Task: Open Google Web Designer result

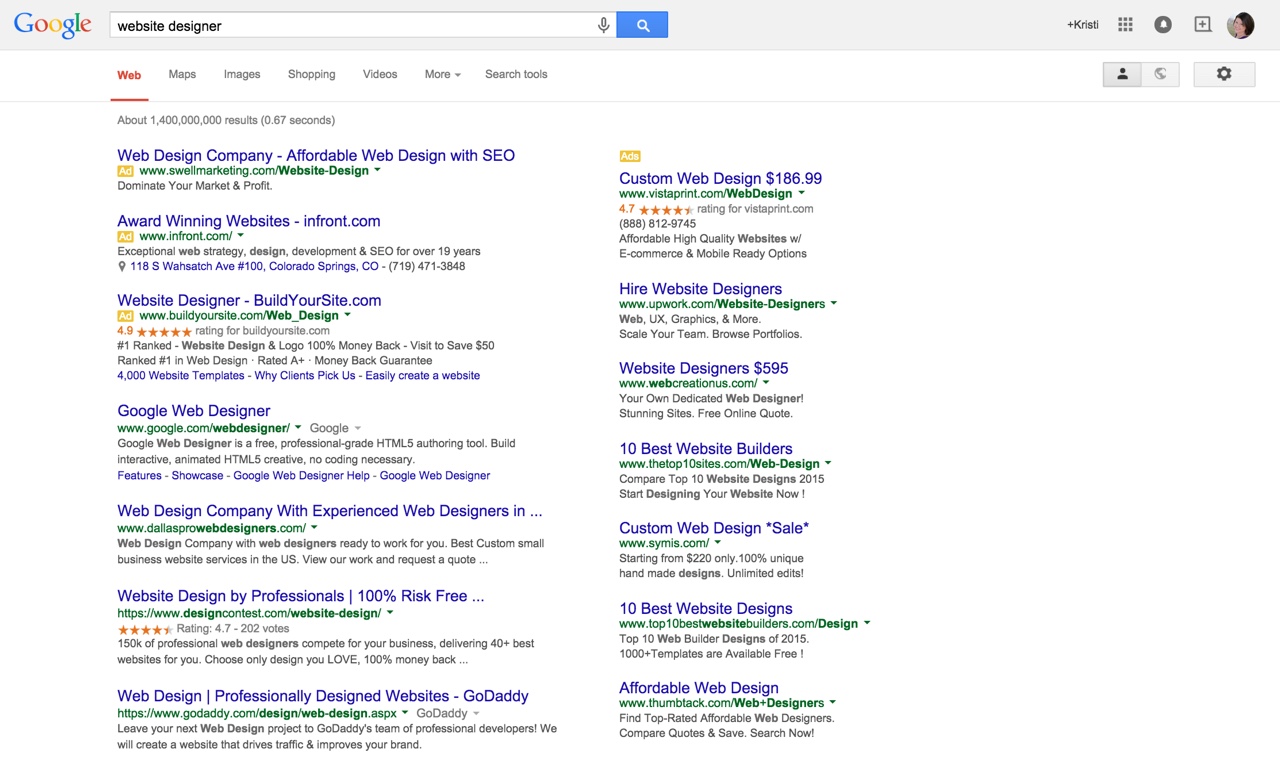Action: 194,411
